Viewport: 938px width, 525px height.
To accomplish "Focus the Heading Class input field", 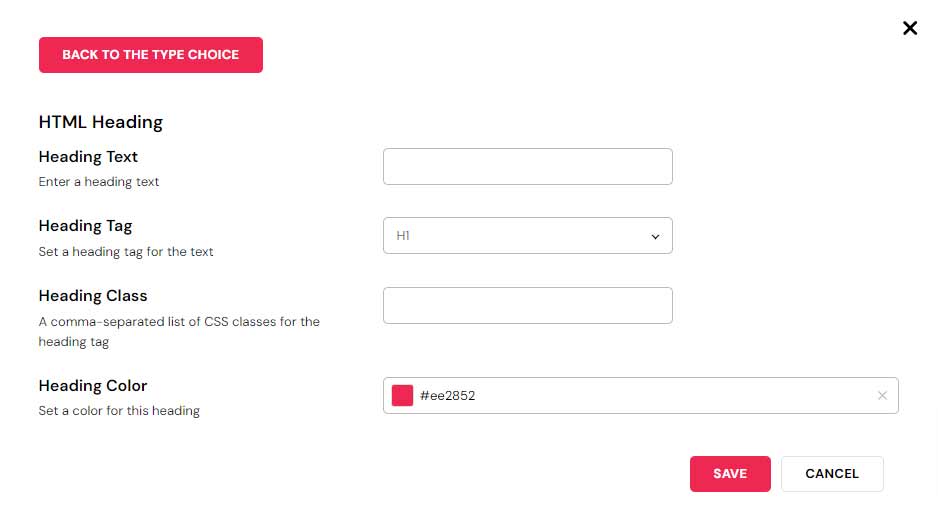I will (x=527, y=306).
